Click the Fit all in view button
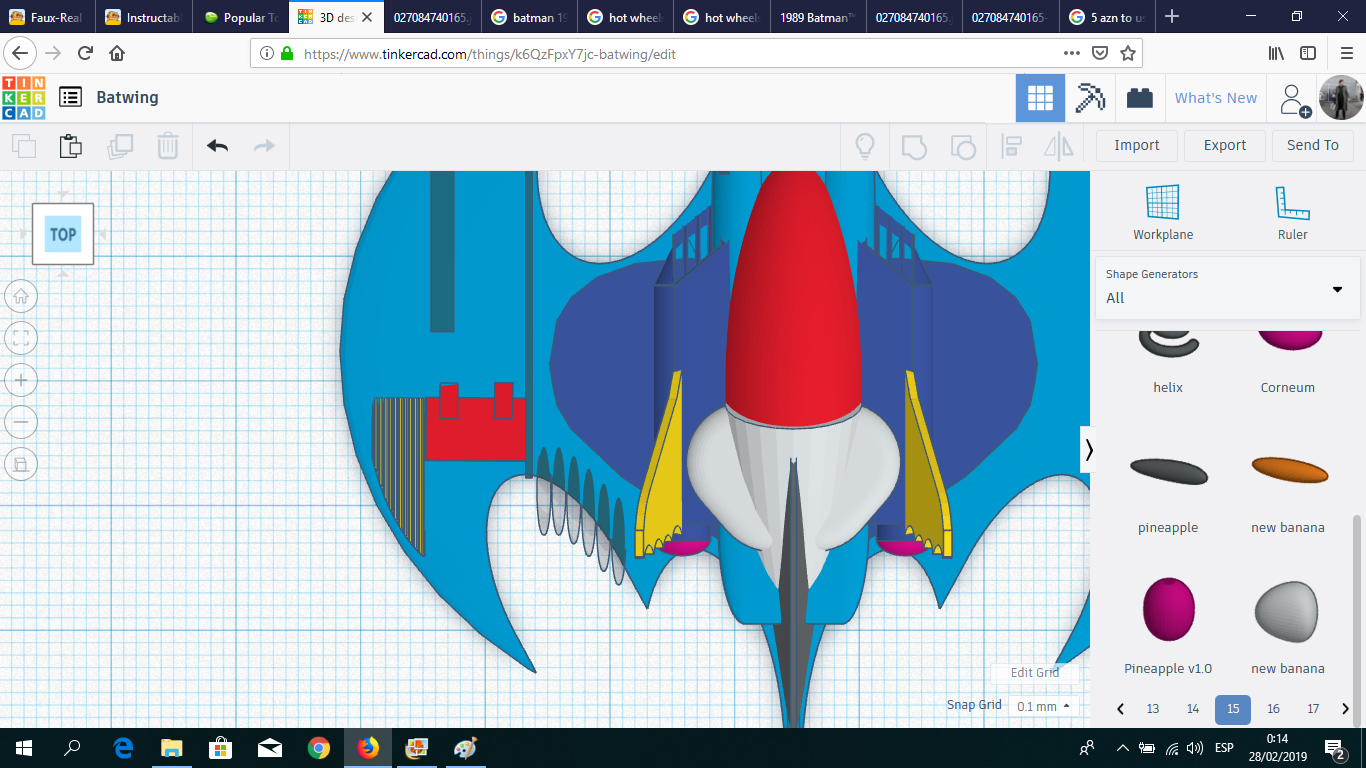The image size is (1366, 768). [21, 338]
